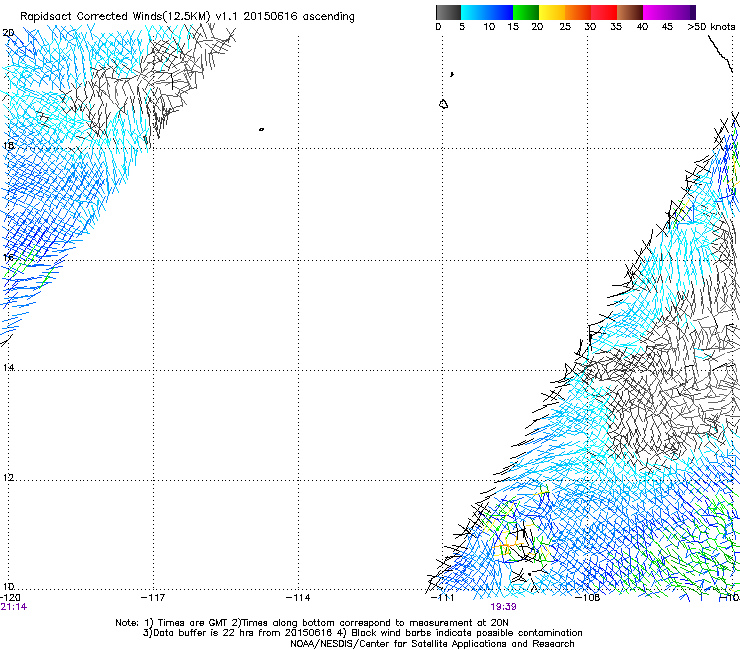Click the cyan-blue 5-15 knots legend segment
Image resolution: width=740 pixels, height=650 pixels.
pyautogui.click(x=487, y=12)
